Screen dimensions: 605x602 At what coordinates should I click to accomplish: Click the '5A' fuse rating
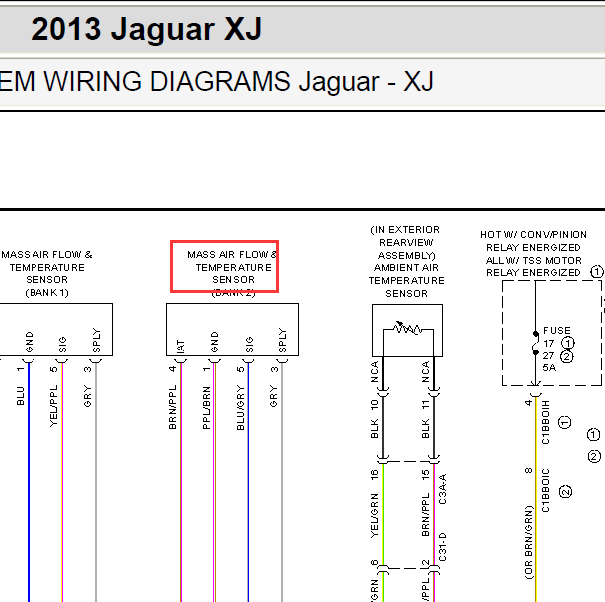tap(549, 367)
